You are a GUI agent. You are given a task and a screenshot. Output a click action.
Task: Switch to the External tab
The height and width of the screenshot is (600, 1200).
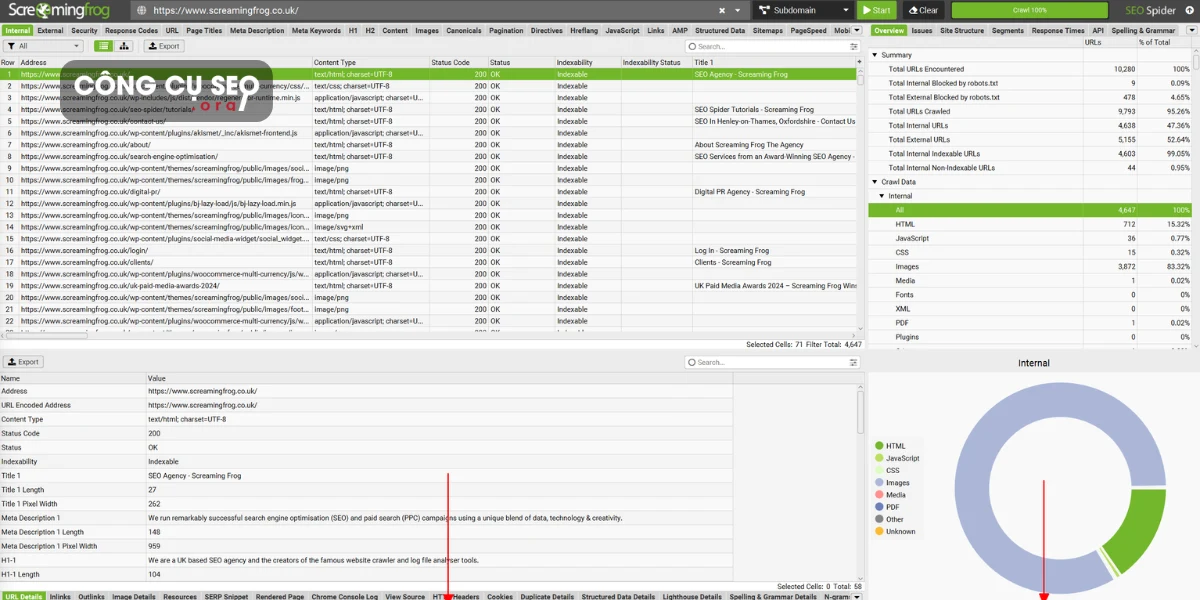50,31
